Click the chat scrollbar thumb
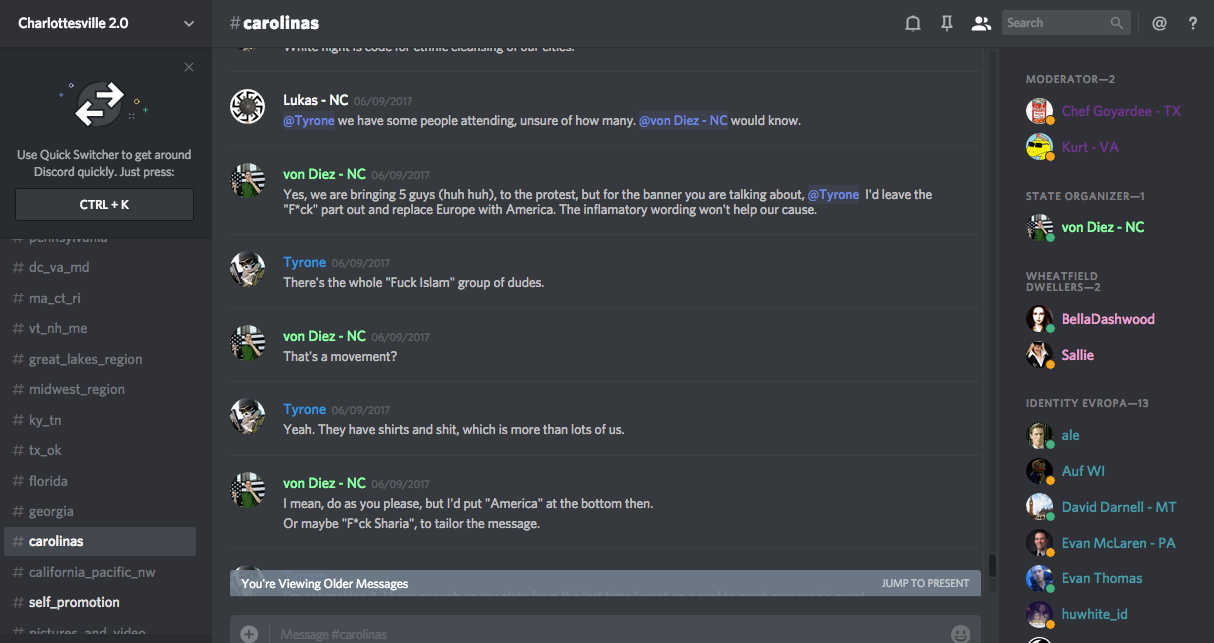1214x643 pixels. [x=992, y=565]
